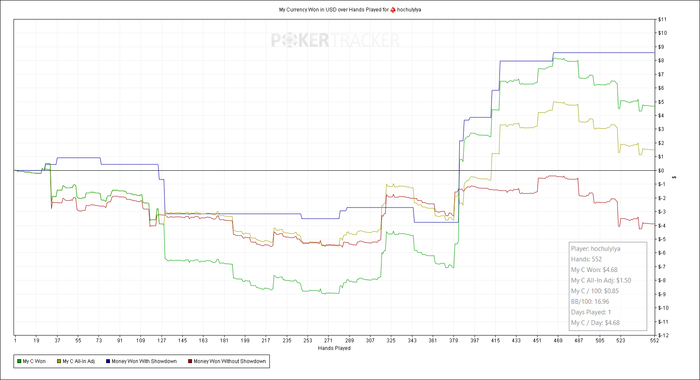700x380 pixels.
Task: Click the 271 x-axis tick label
Action: click(x=328, y=340)
